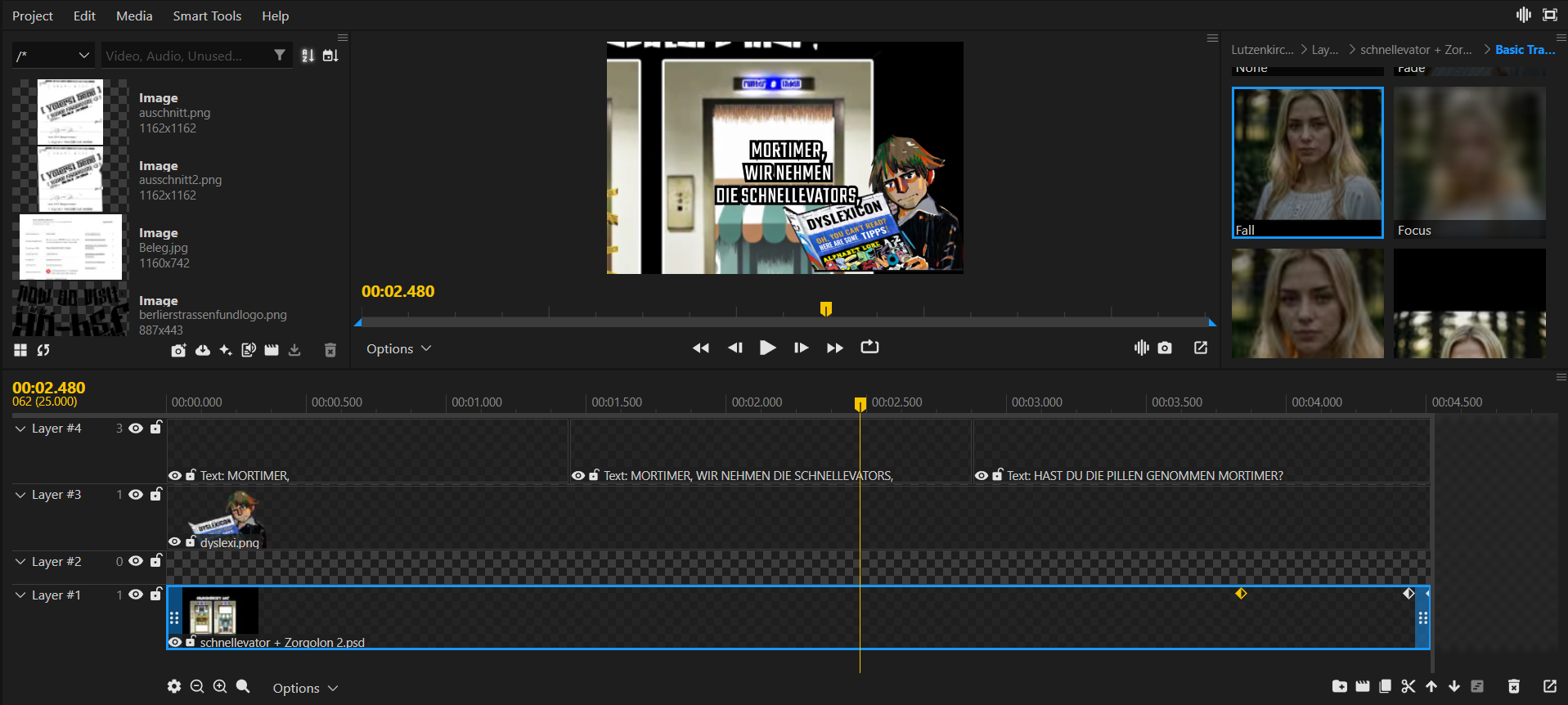Open the Smart Tools menu
The height and width of the screenshot is (705, 1568).
coord(207,16)
